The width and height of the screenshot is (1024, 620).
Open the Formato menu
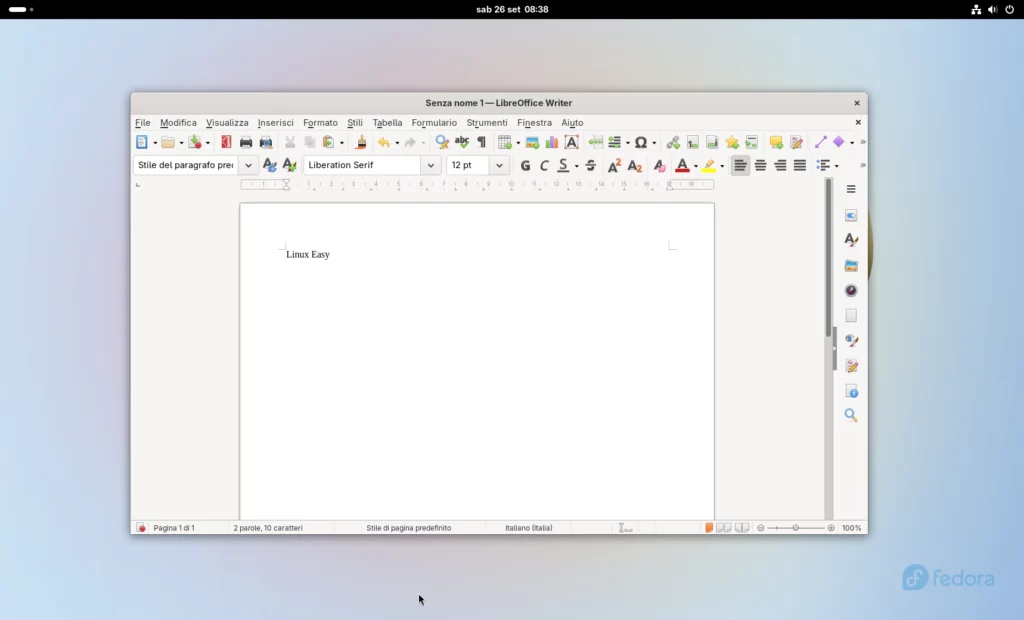pyautogui.click(x=320, y=123)
